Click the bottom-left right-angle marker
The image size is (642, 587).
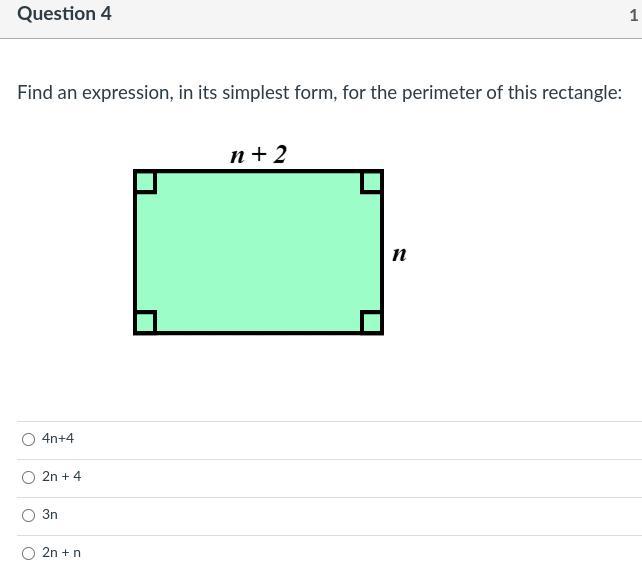(146, 321)
